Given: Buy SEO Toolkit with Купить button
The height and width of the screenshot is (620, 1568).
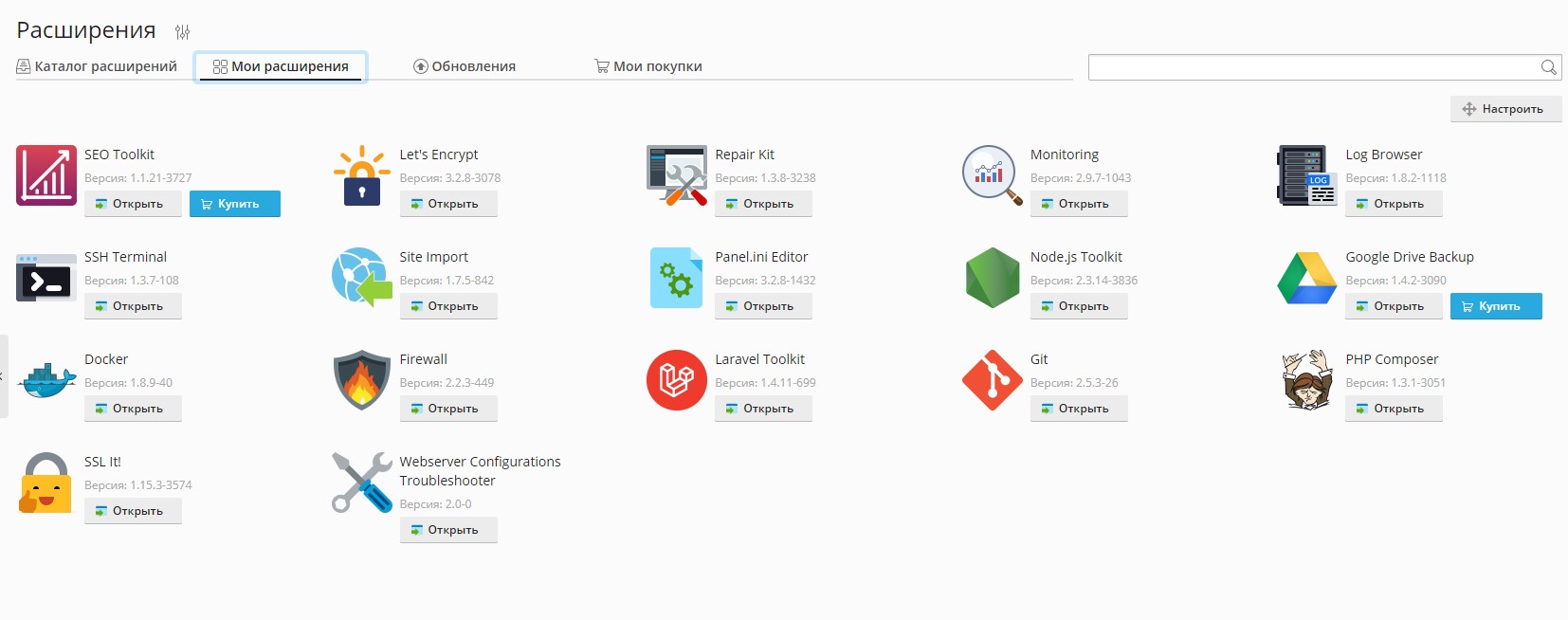Looking at the screenshot, I should coord(234,204).
